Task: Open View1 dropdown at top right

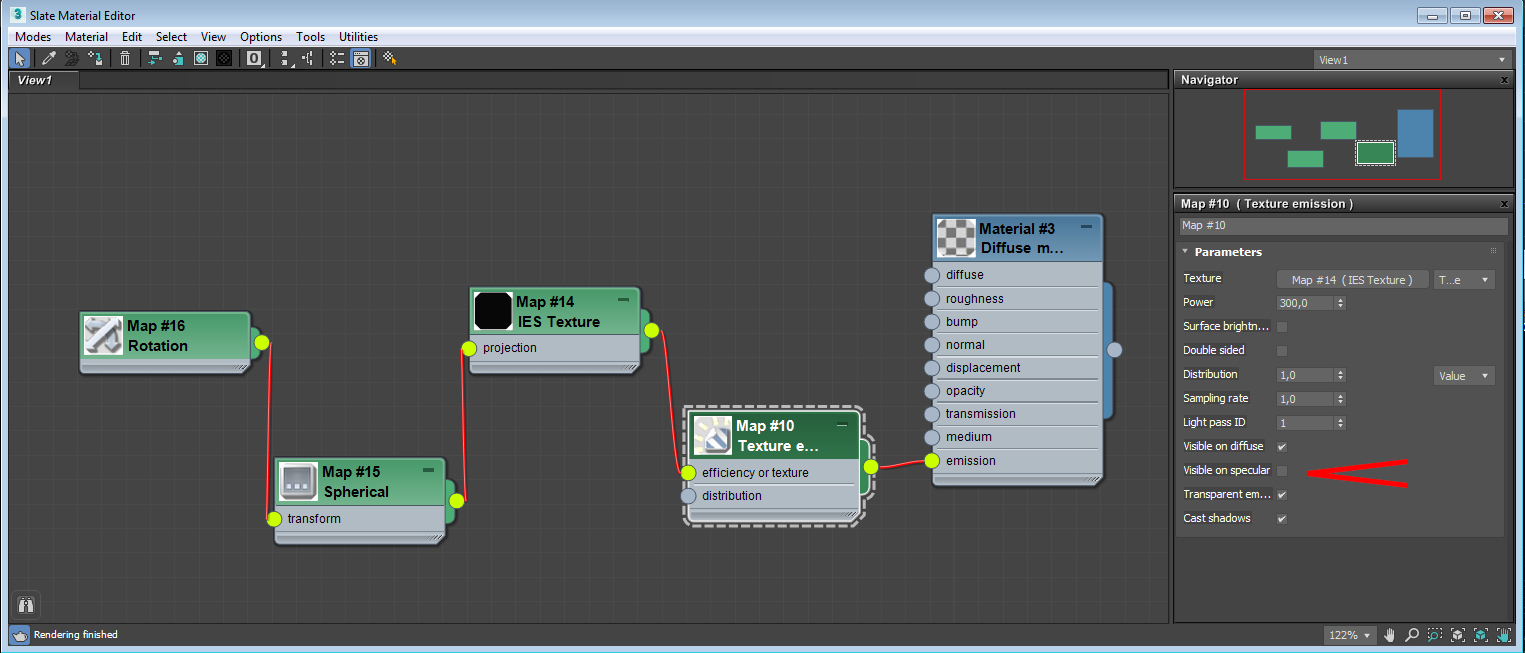Action: [x=1410, y=60]
